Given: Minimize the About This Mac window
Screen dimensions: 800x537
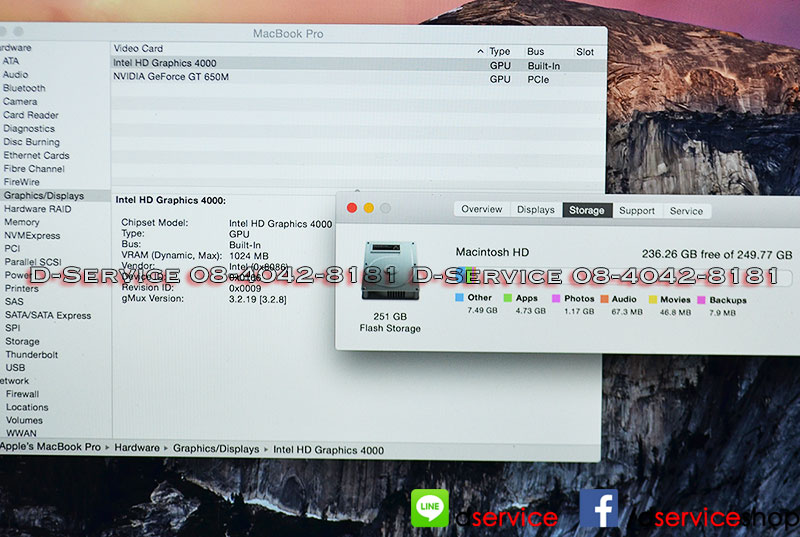Looking at the screenshot, I should click(368, 208).
